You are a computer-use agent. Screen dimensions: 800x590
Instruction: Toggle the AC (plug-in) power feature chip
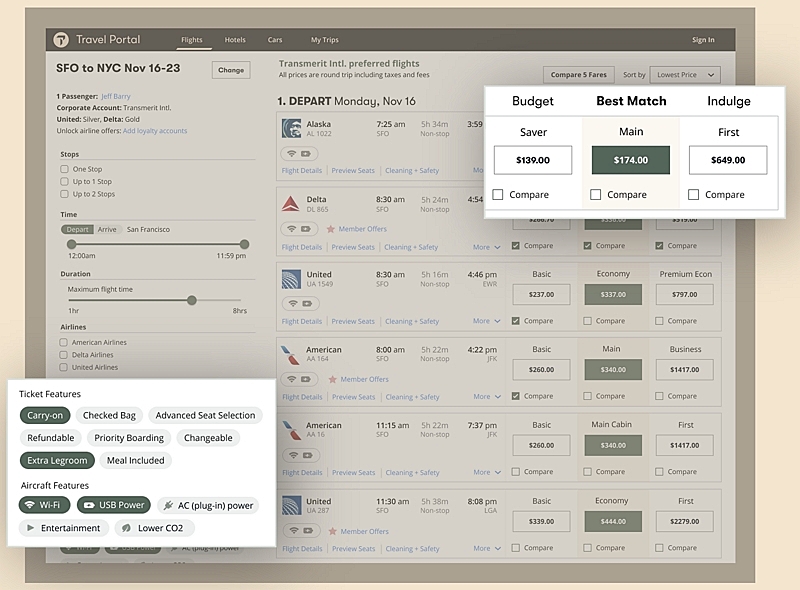(208, 505)
